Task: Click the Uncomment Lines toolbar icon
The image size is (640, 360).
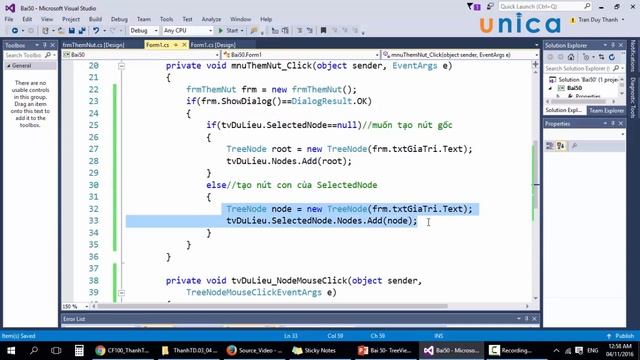Action: tap(285, 31)
